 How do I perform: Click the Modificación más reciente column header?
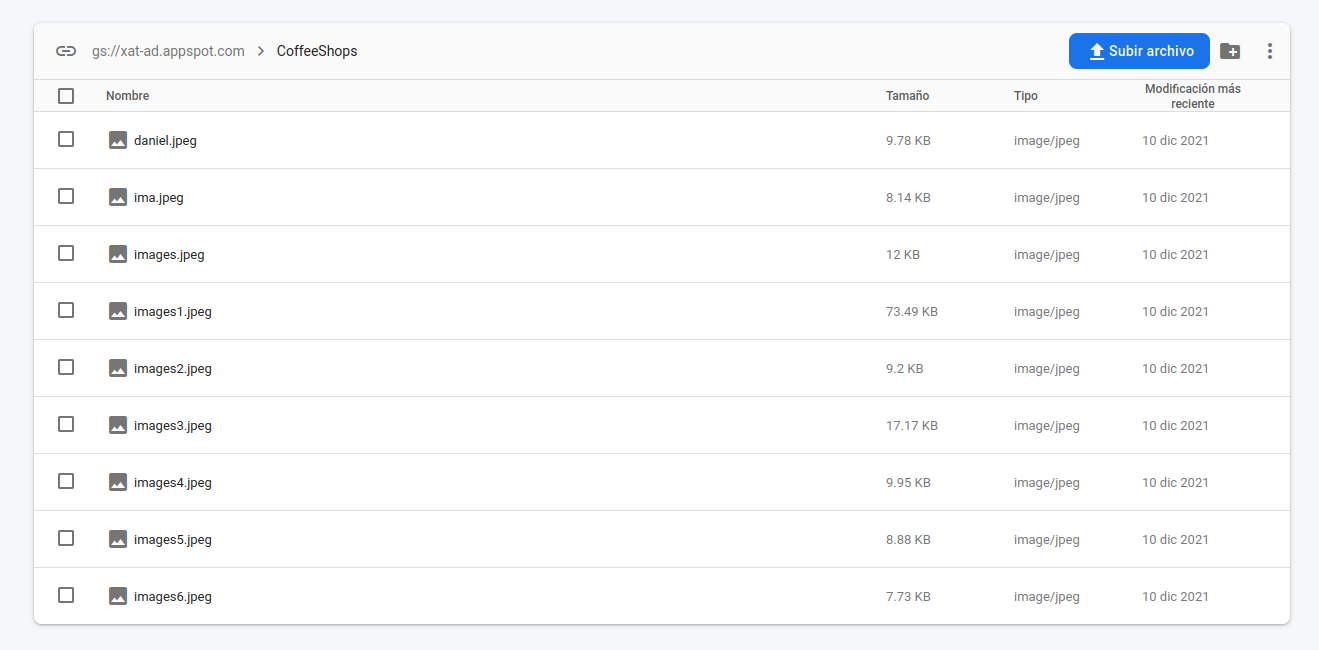click(x=1192, y=96)
